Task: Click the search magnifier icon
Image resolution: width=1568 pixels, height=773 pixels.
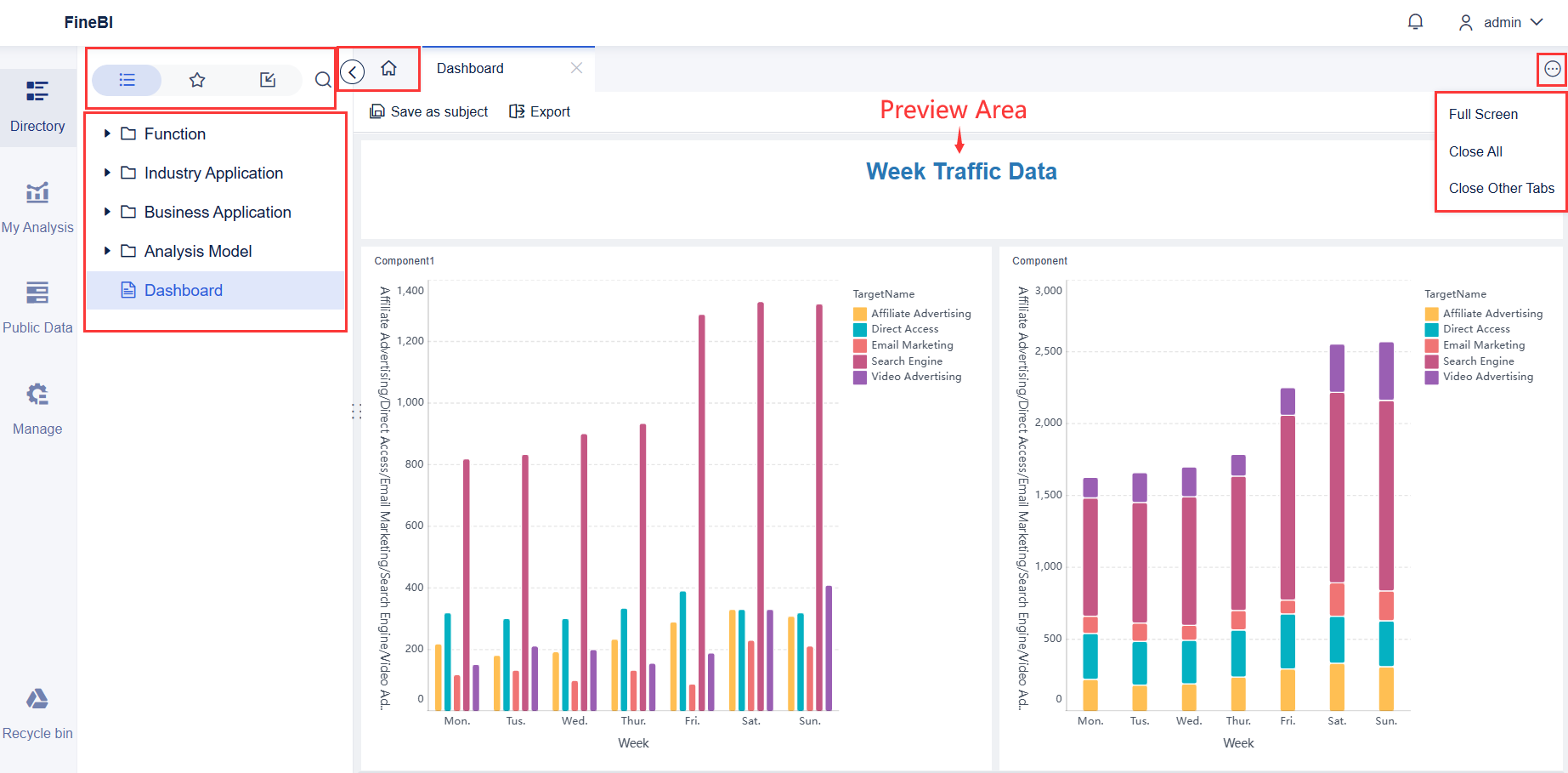Action: click(x=323, y=80)
